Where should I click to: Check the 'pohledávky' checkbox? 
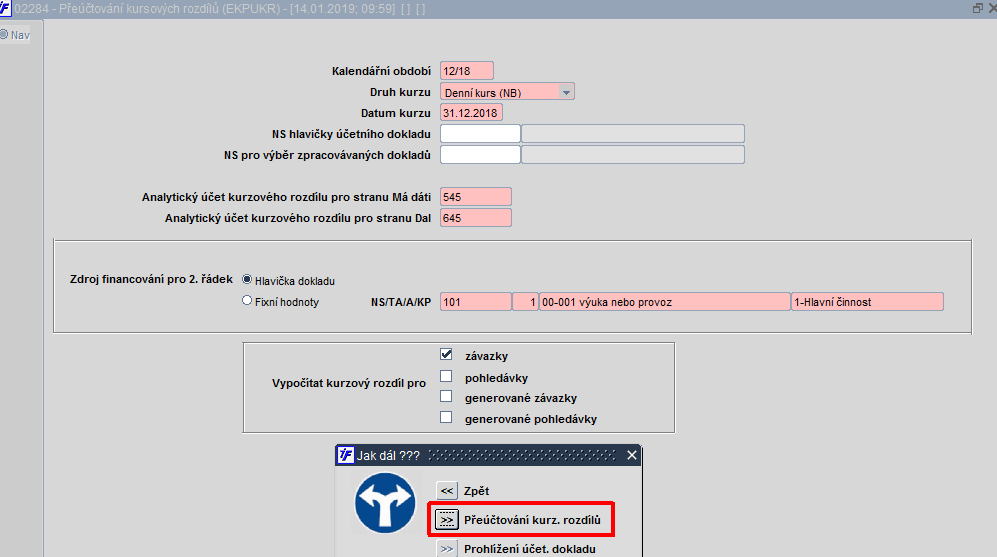[446, 376]
